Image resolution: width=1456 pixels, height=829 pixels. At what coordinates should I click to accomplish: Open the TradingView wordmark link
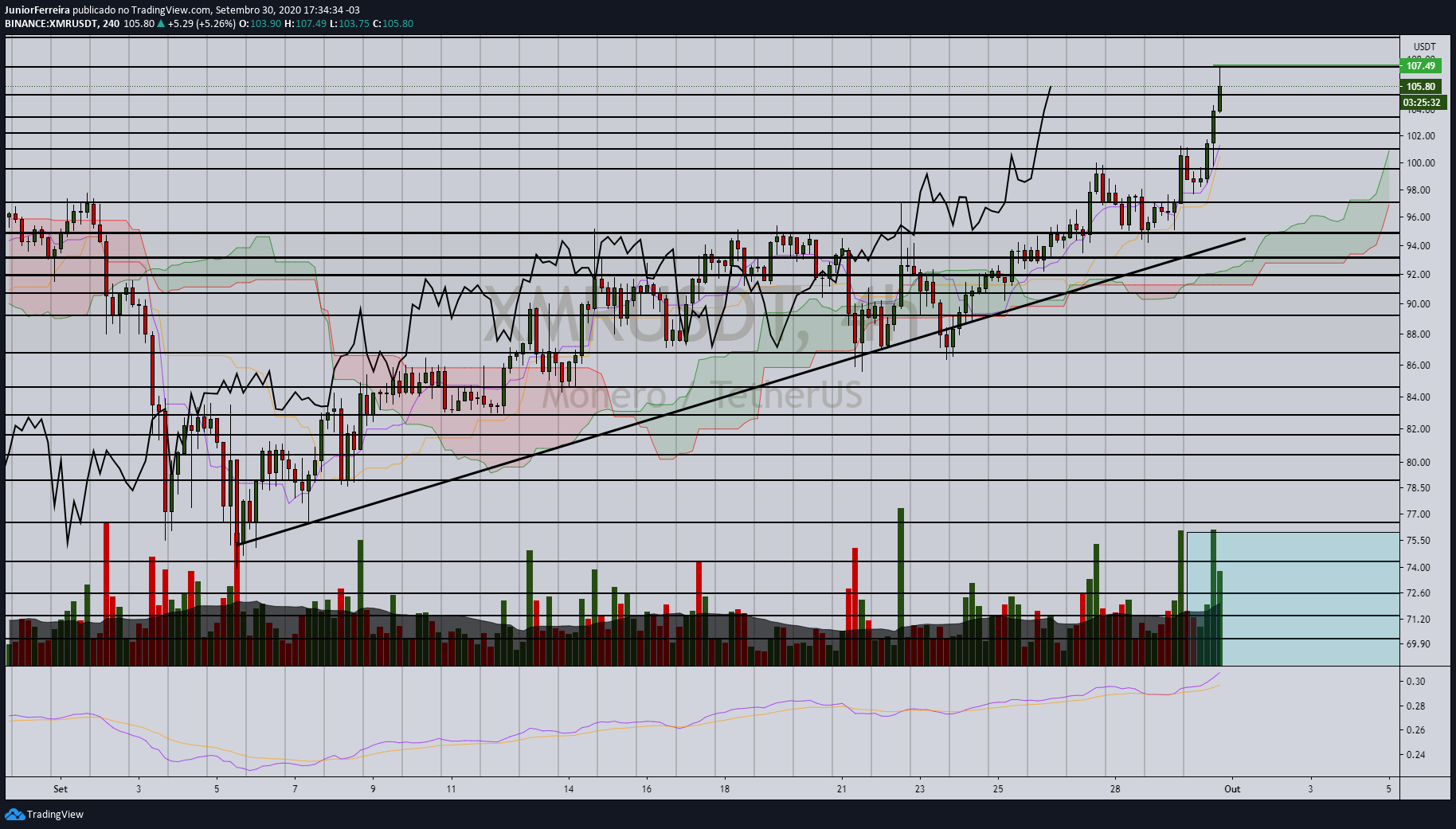tap(55, 814)
